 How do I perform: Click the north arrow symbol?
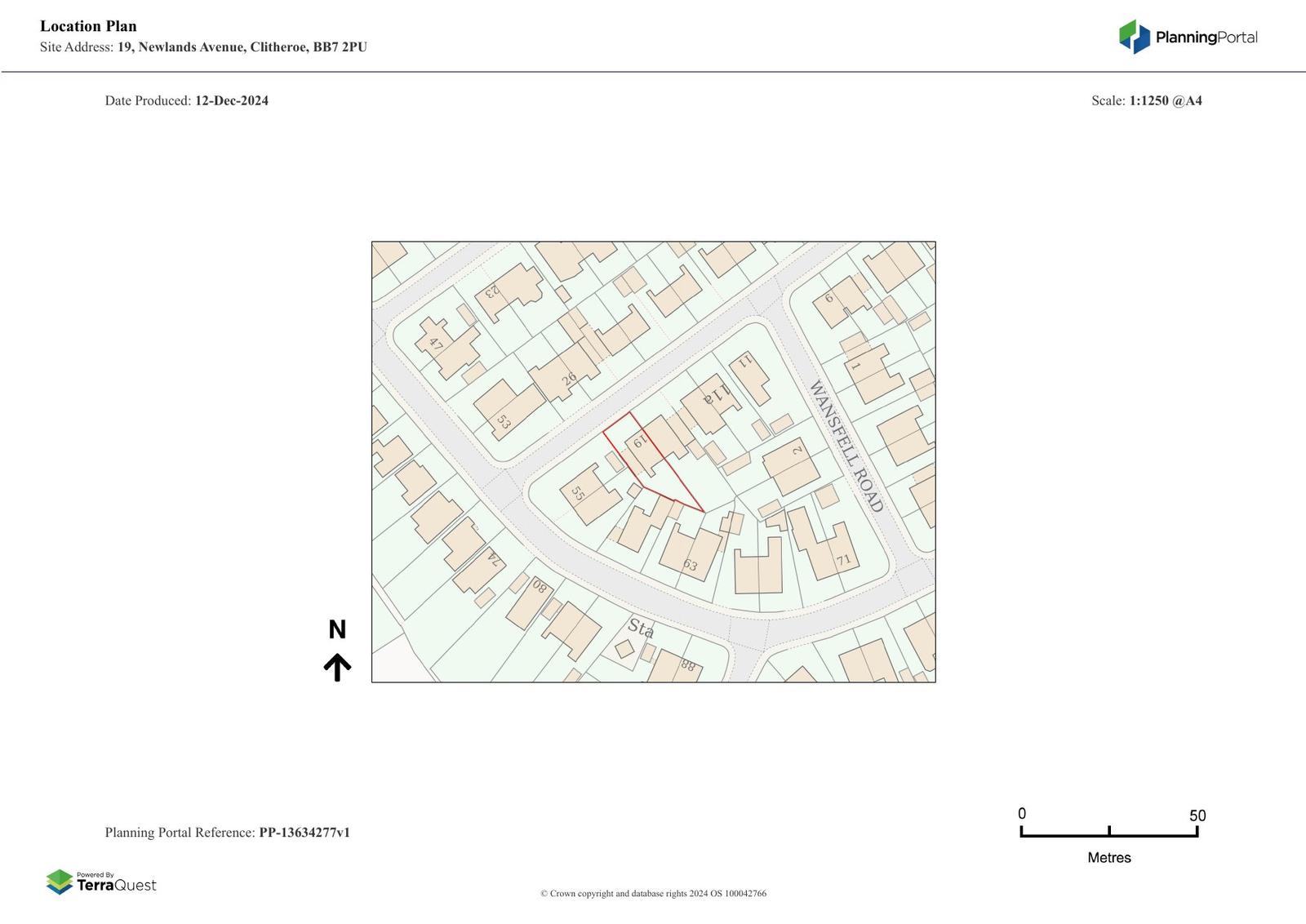[337, 667]
